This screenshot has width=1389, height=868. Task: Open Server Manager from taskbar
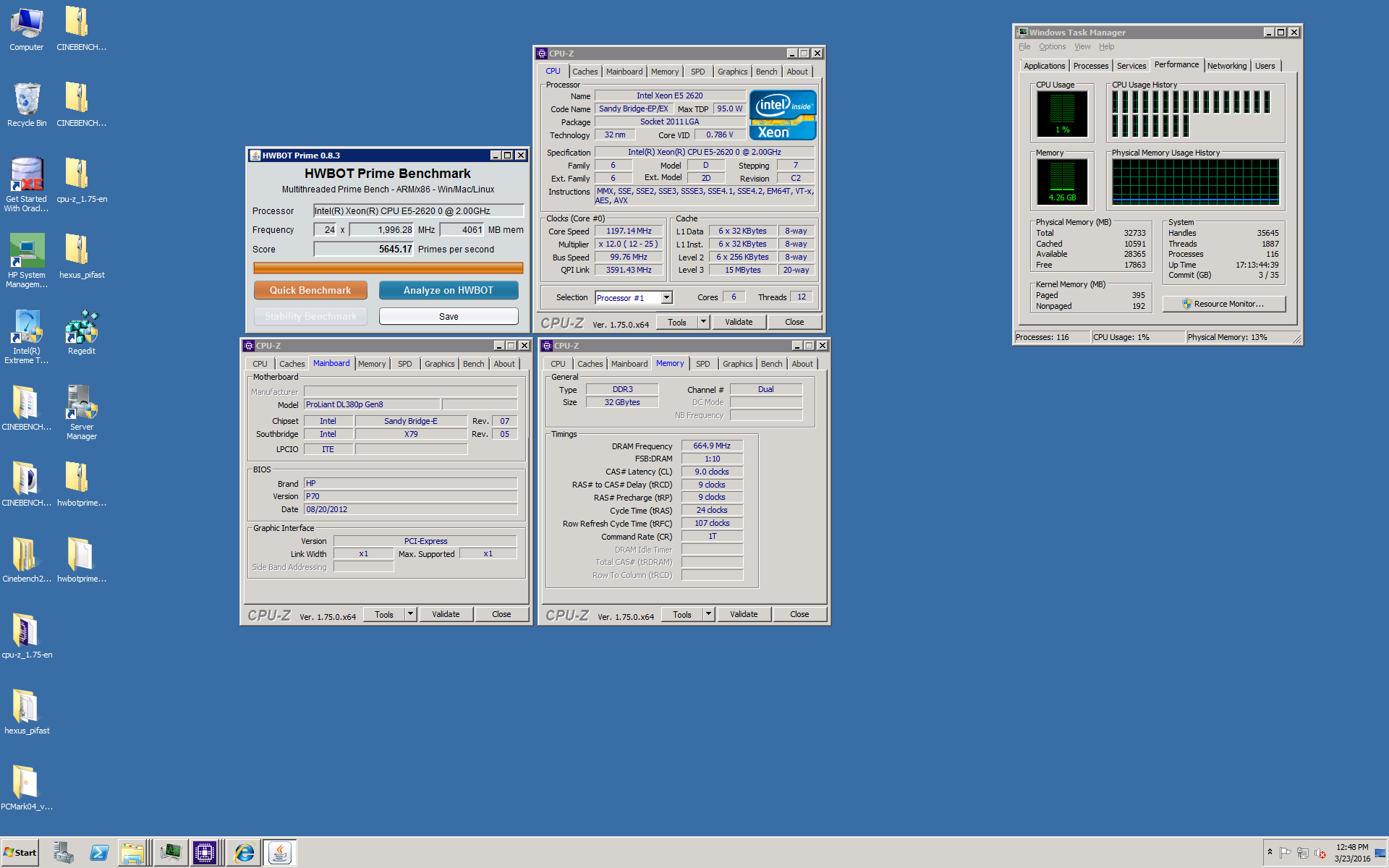click(x=64, y=853)
